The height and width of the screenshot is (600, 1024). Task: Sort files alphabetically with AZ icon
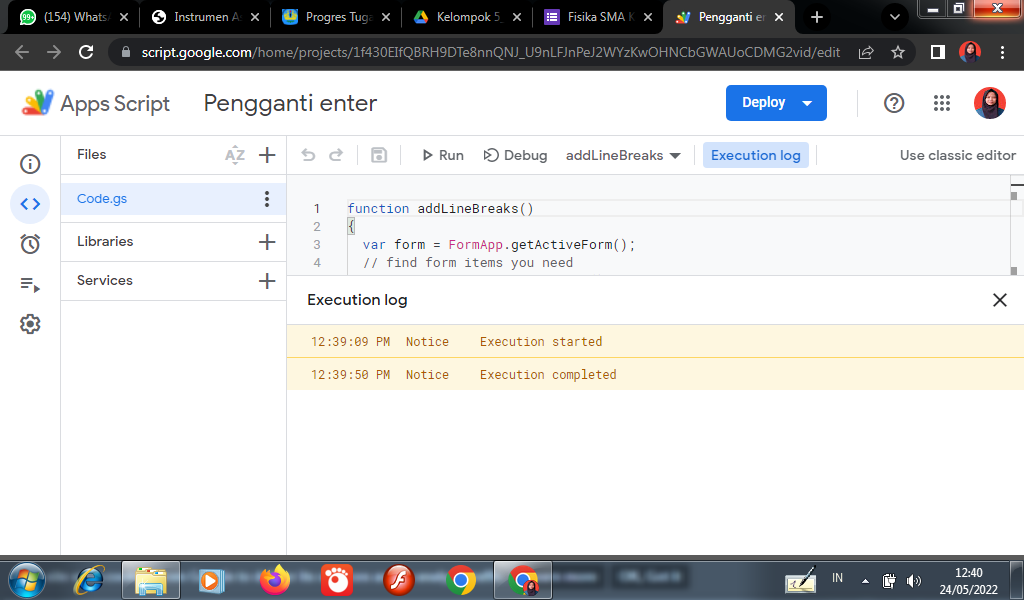click(235, 155)
